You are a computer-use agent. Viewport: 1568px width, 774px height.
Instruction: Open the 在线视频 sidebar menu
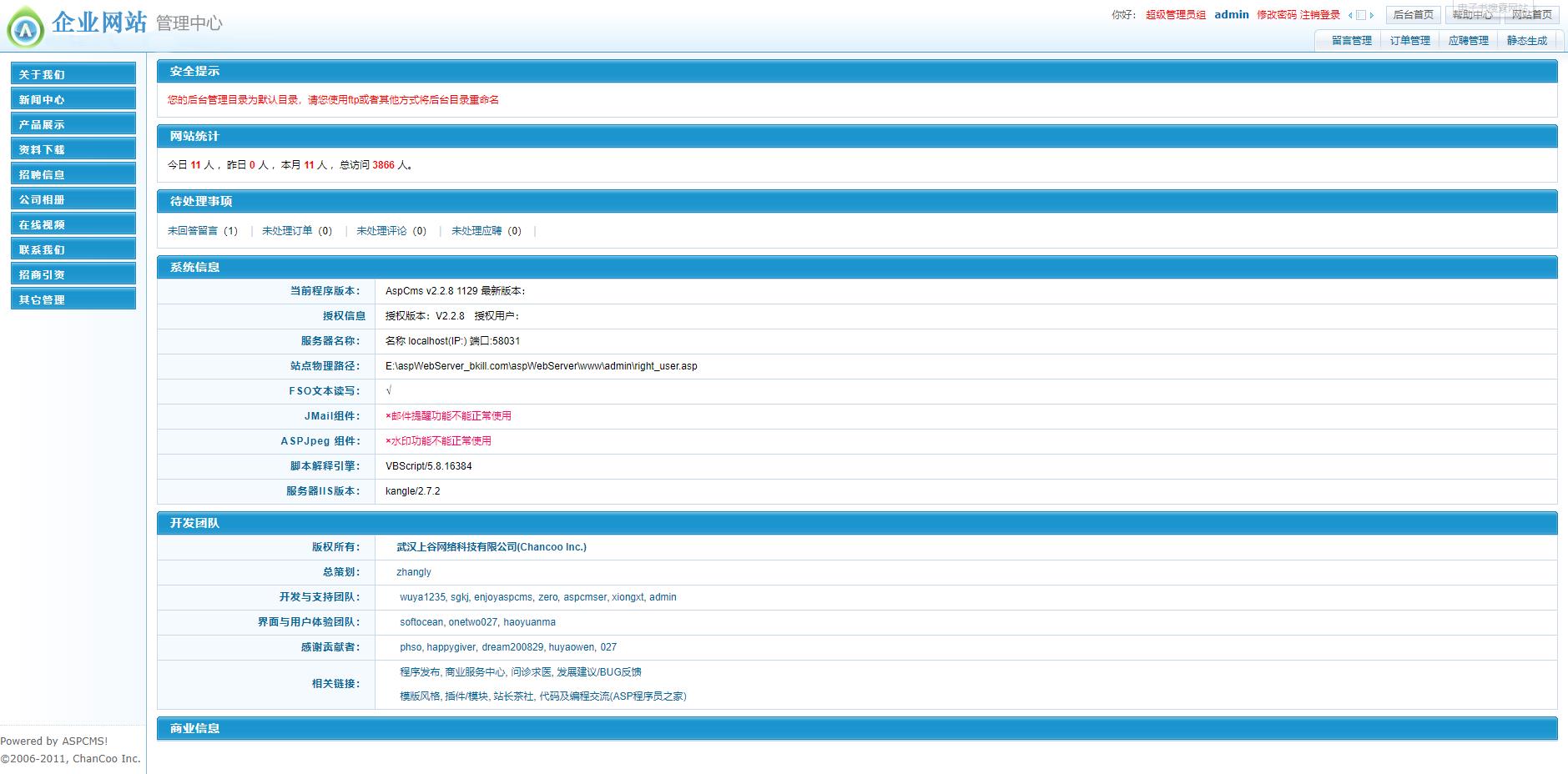[x=73, y=224]
